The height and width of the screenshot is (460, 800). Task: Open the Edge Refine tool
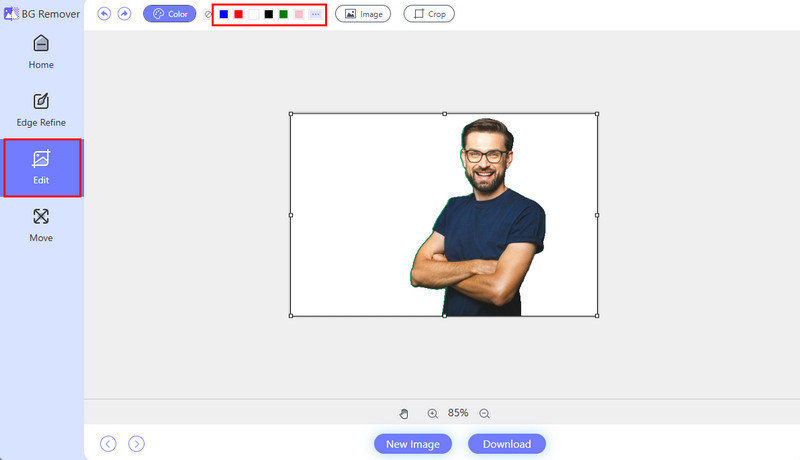pyautogui.click(x=41, y=110)
